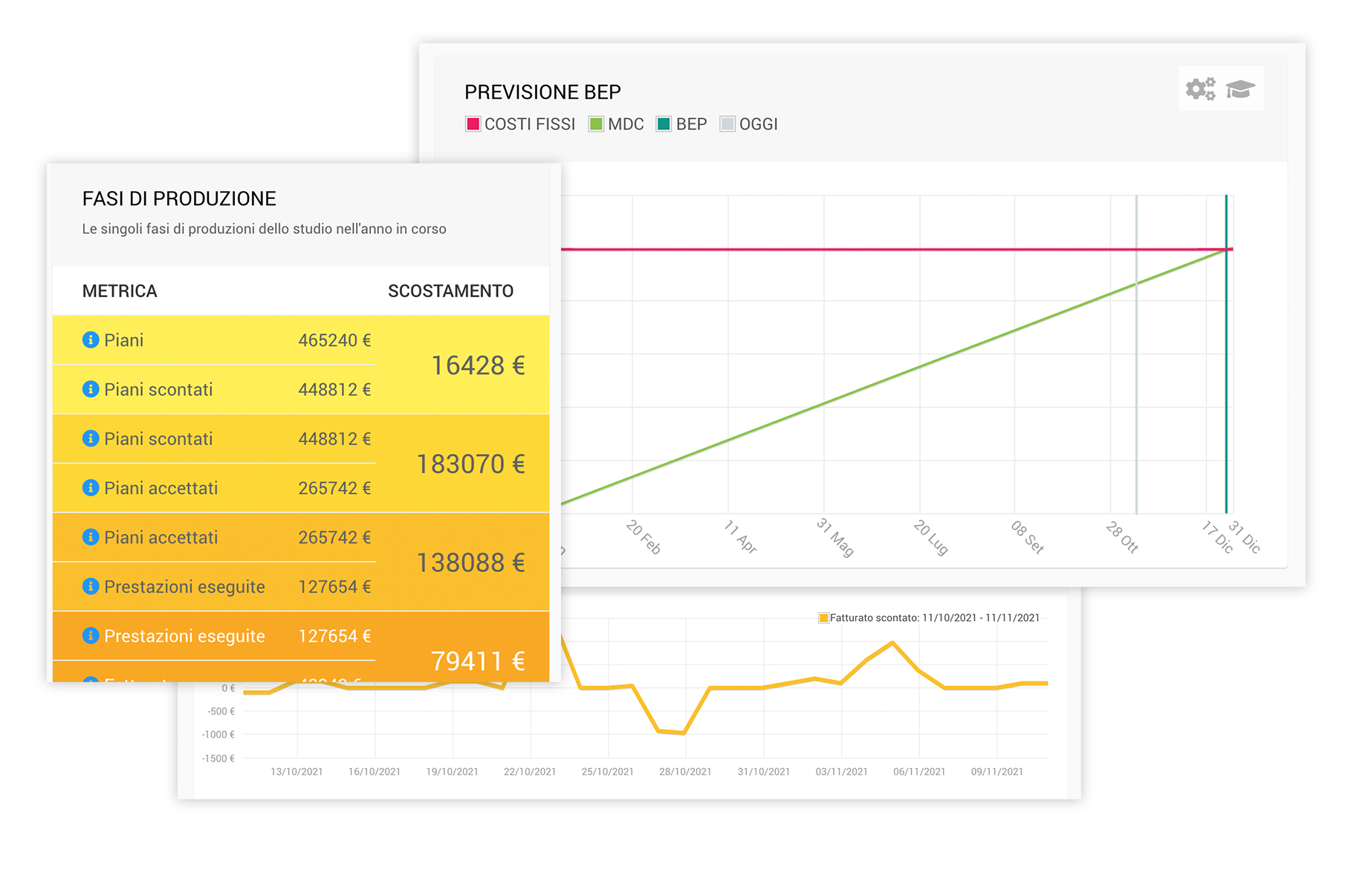Click the METRICA column header
The image size is (1345, 896).
coord(120,291)
